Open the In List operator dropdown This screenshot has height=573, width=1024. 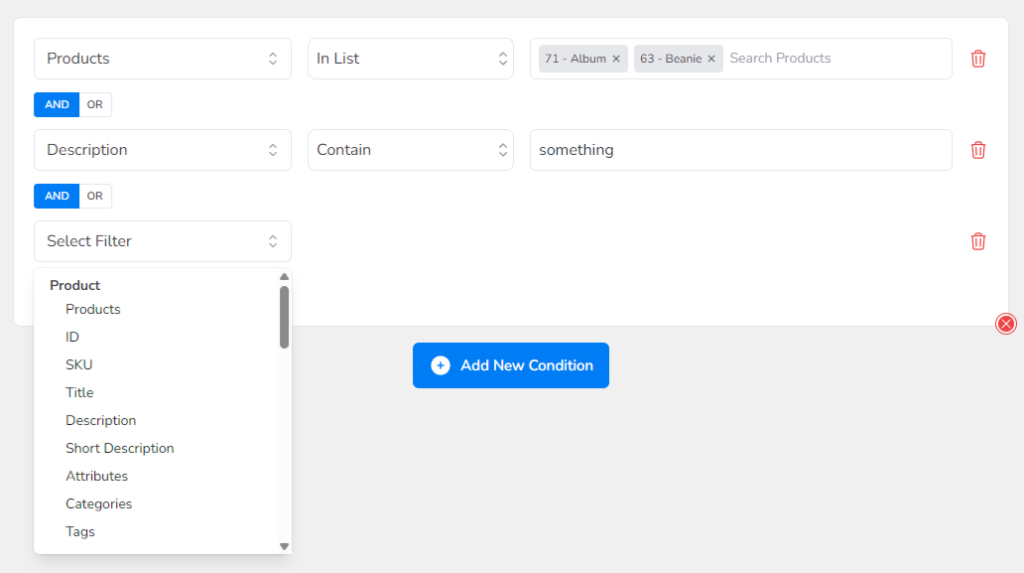coord(411,59)
